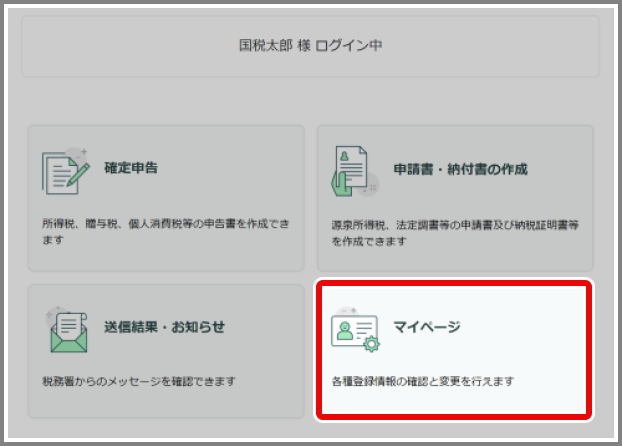
Task: Click the 国税太郎 様 ログイン中 banner text
Action: [x=311, y=45]
